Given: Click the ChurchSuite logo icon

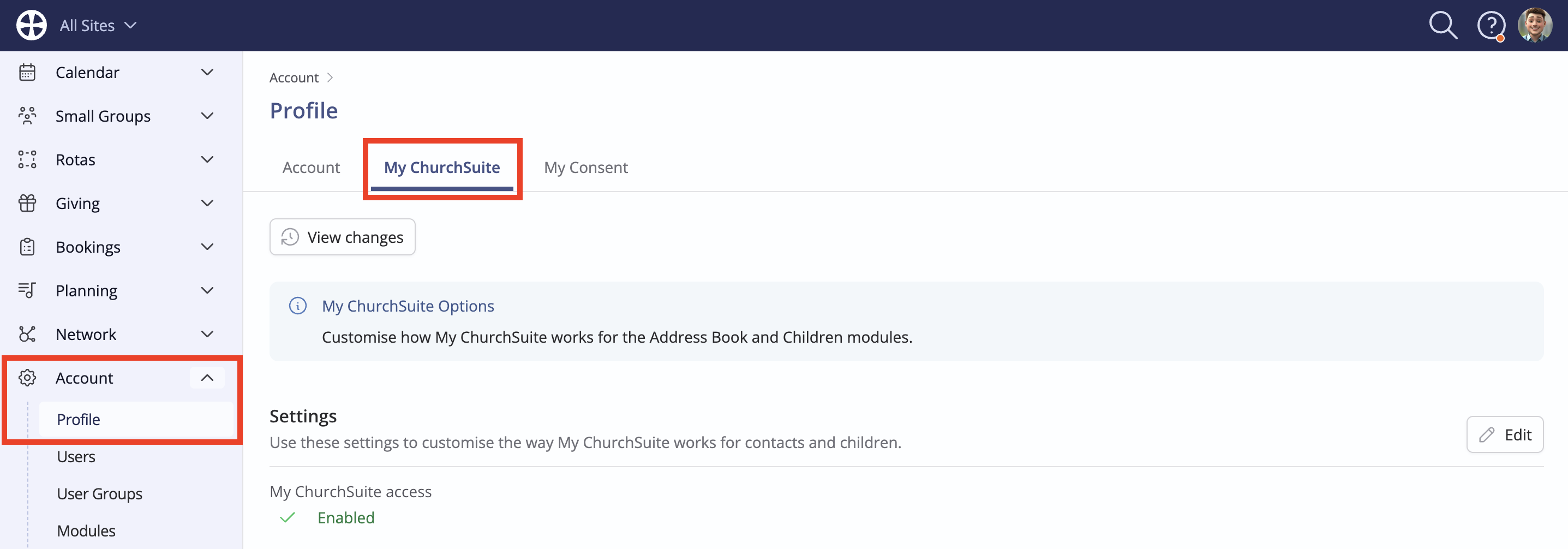Looking at the screenshot, I should coord(31,26).
